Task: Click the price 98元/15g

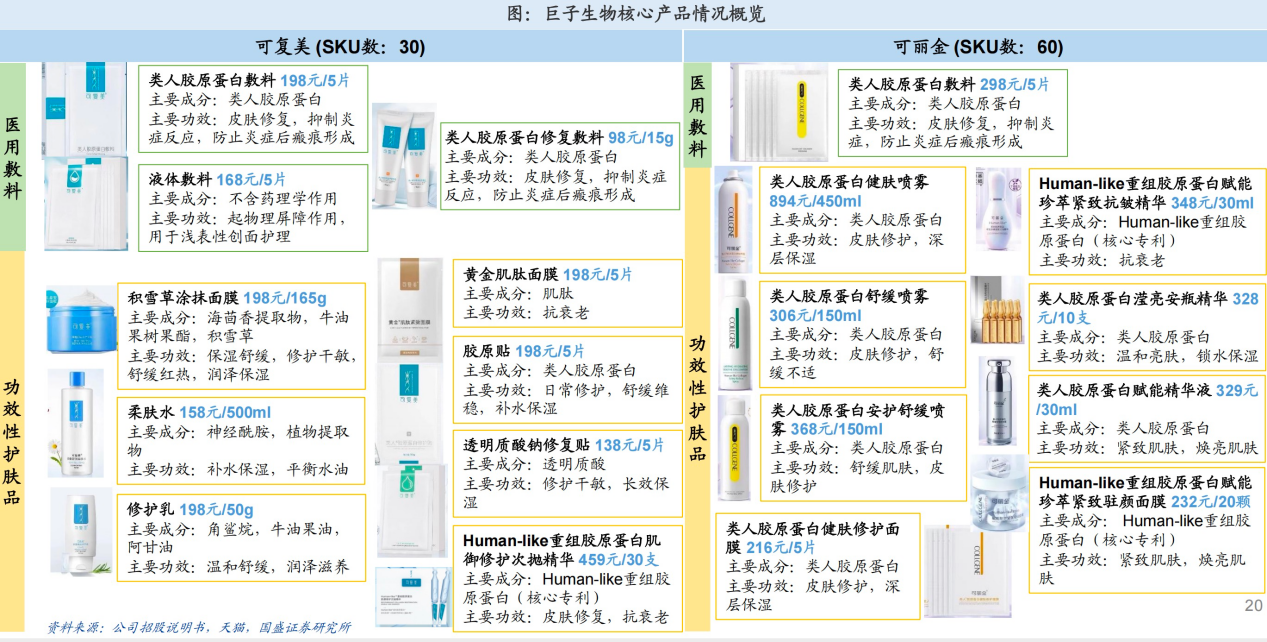Action: [x=641, y=137]
